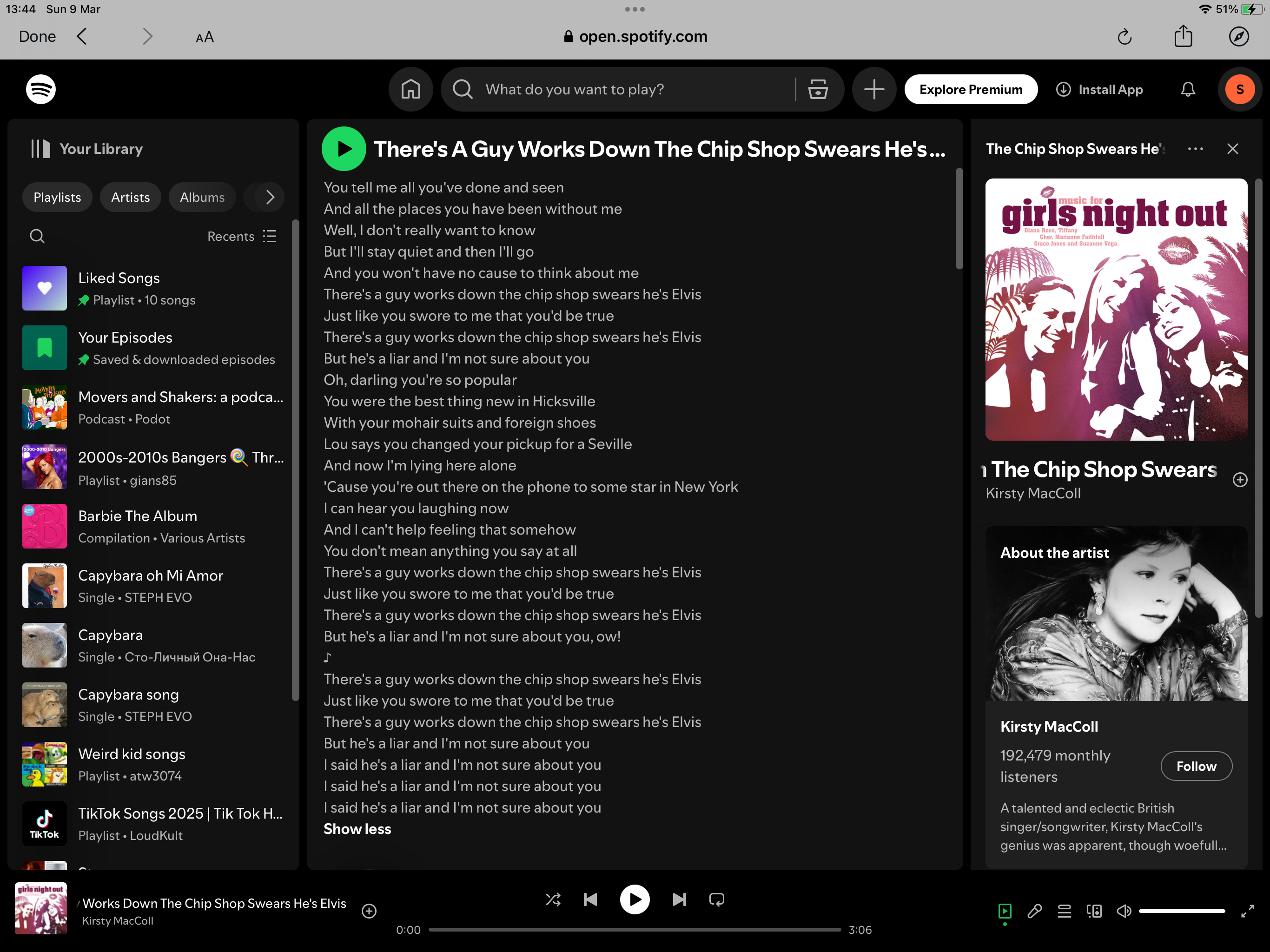Add song to Liked Songs in side panel
Viewport: 1270px width, 952px height.
tap(1240, 479)
